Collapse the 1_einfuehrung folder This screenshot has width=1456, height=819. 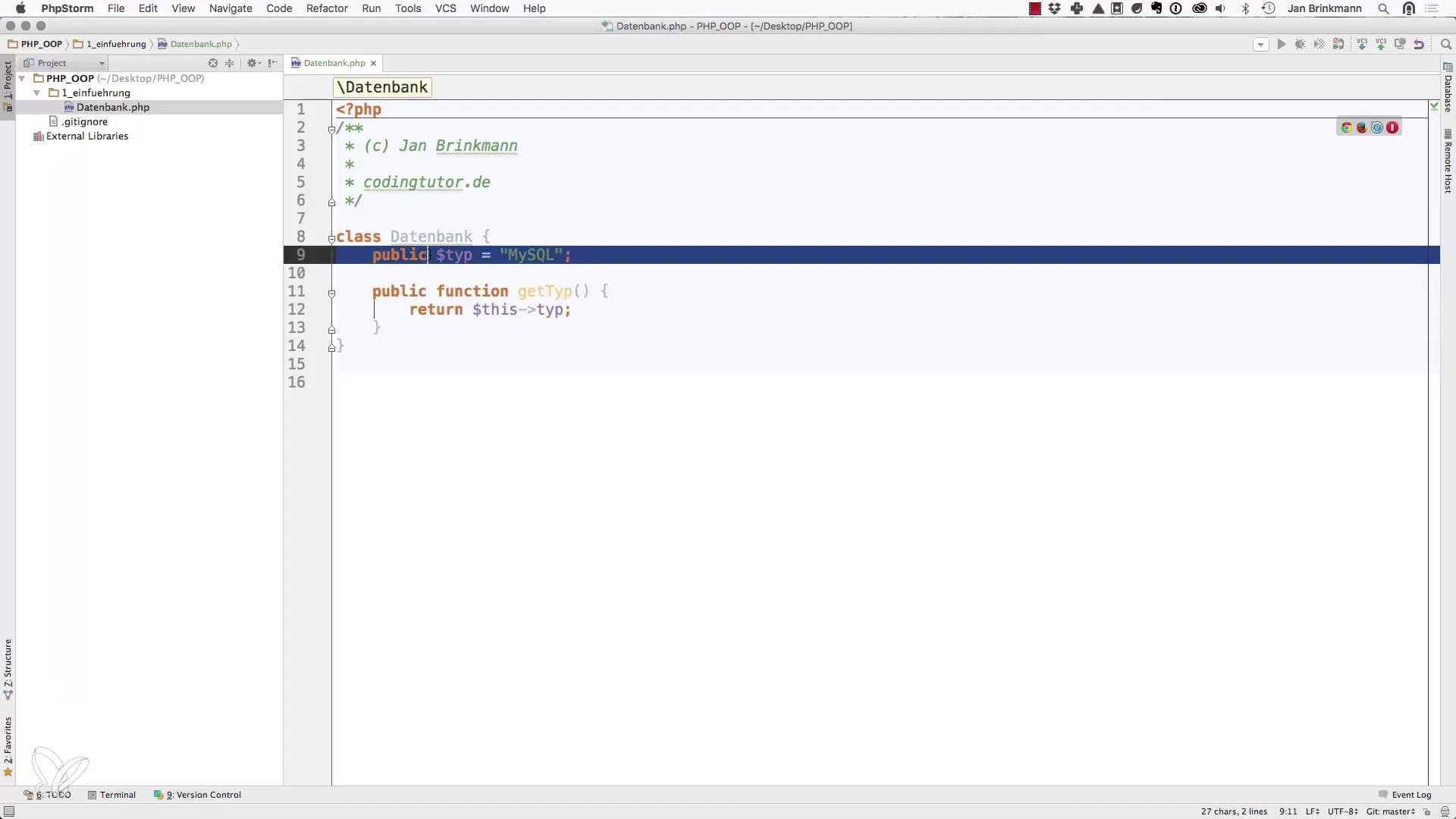pos(37,93)
